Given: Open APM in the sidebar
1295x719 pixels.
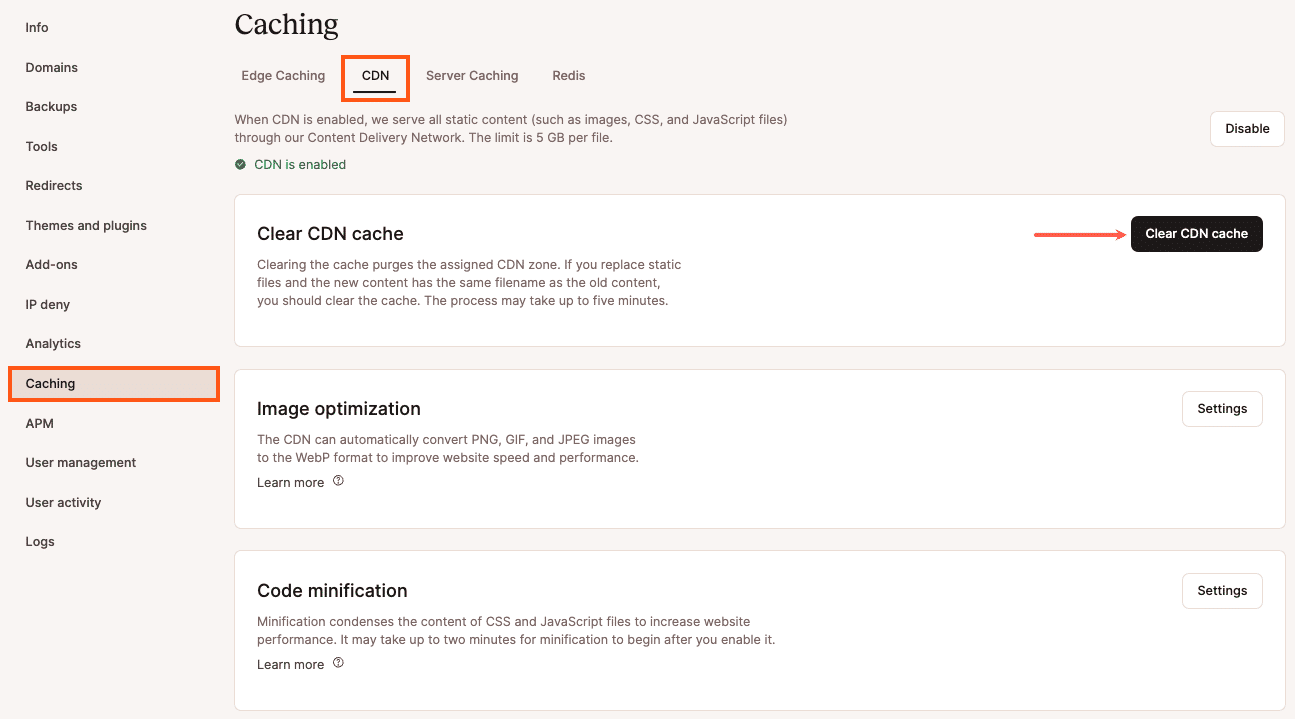Looking at the screenshot, I should point(40,424).
